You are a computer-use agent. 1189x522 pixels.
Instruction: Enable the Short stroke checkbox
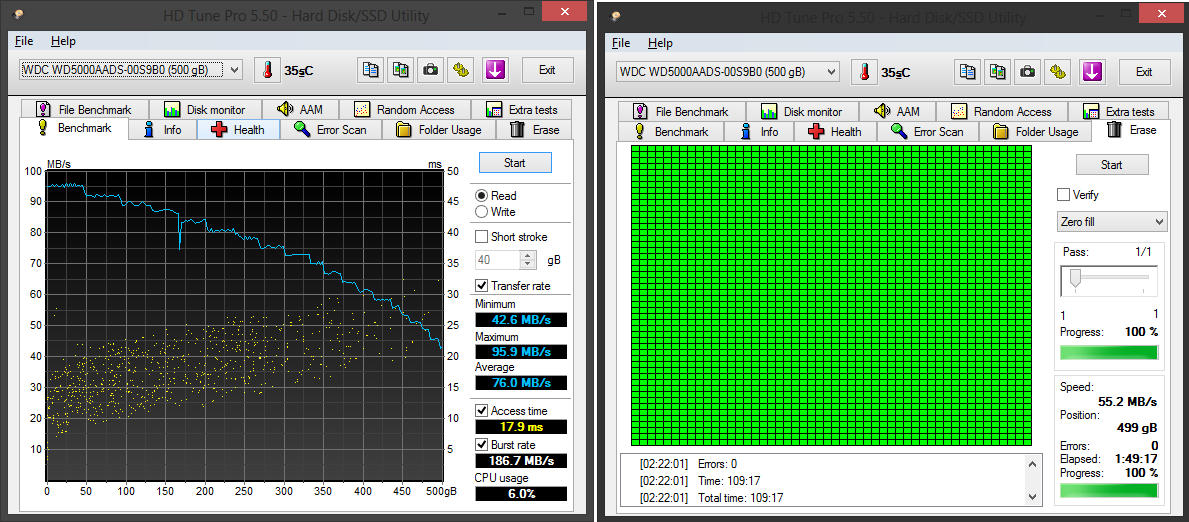pos(482,237)
